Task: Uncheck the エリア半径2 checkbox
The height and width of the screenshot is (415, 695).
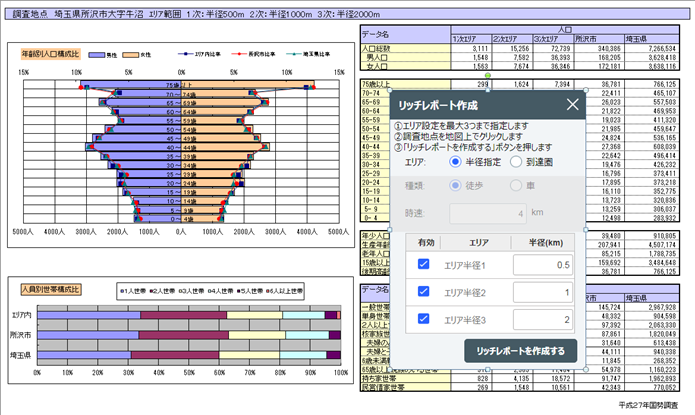Action: pyautogui.click(x=423, y=291)
